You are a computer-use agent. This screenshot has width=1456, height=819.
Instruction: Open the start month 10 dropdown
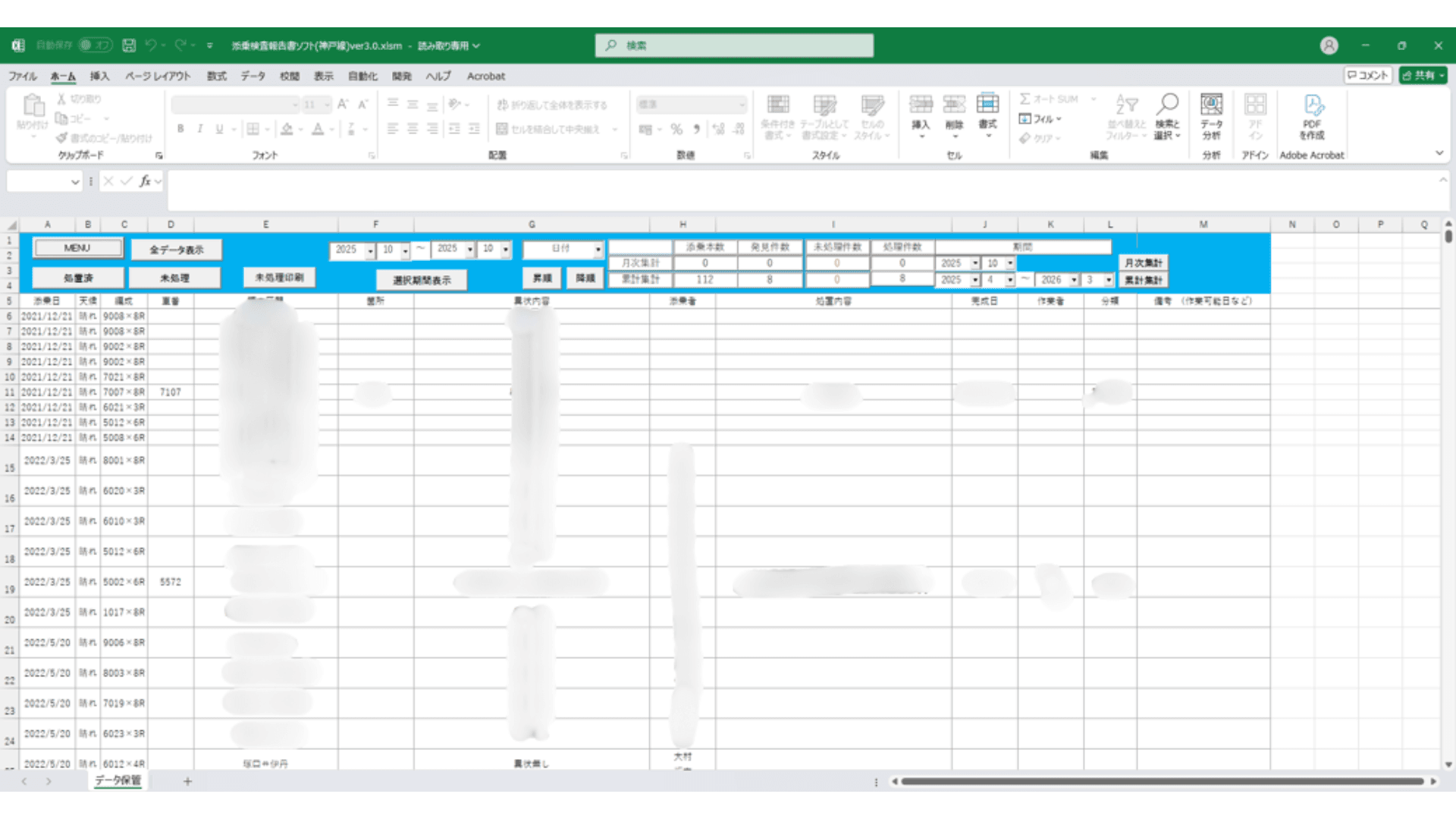click(x=405, y=250)
